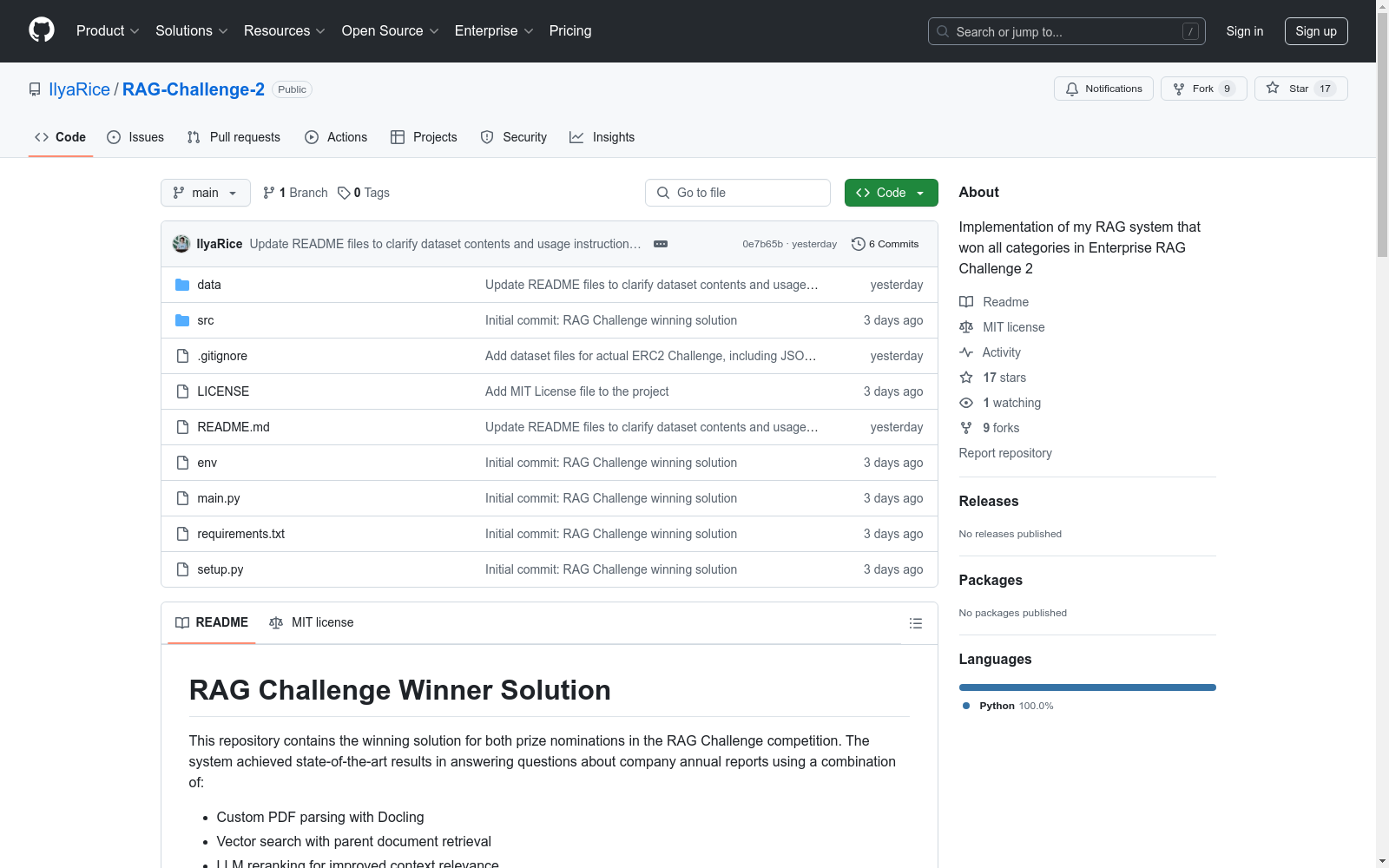Screen dimensions: 1389x868
Task: Star the RAG-Challenge-2 repository
Action: click(1300, 89)
